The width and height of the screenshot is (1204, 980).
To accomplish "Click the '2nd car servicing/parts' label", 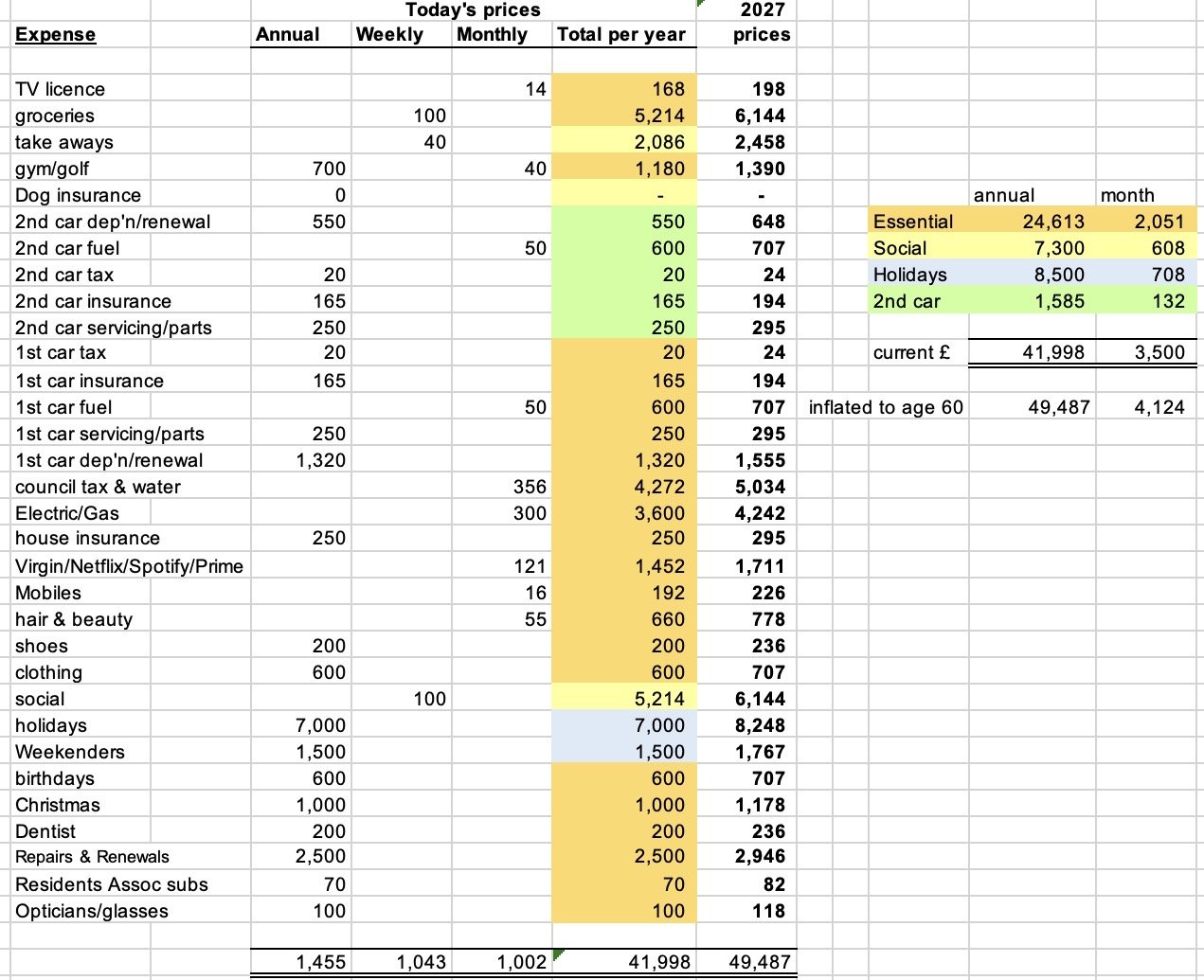I will click(114, 328).
